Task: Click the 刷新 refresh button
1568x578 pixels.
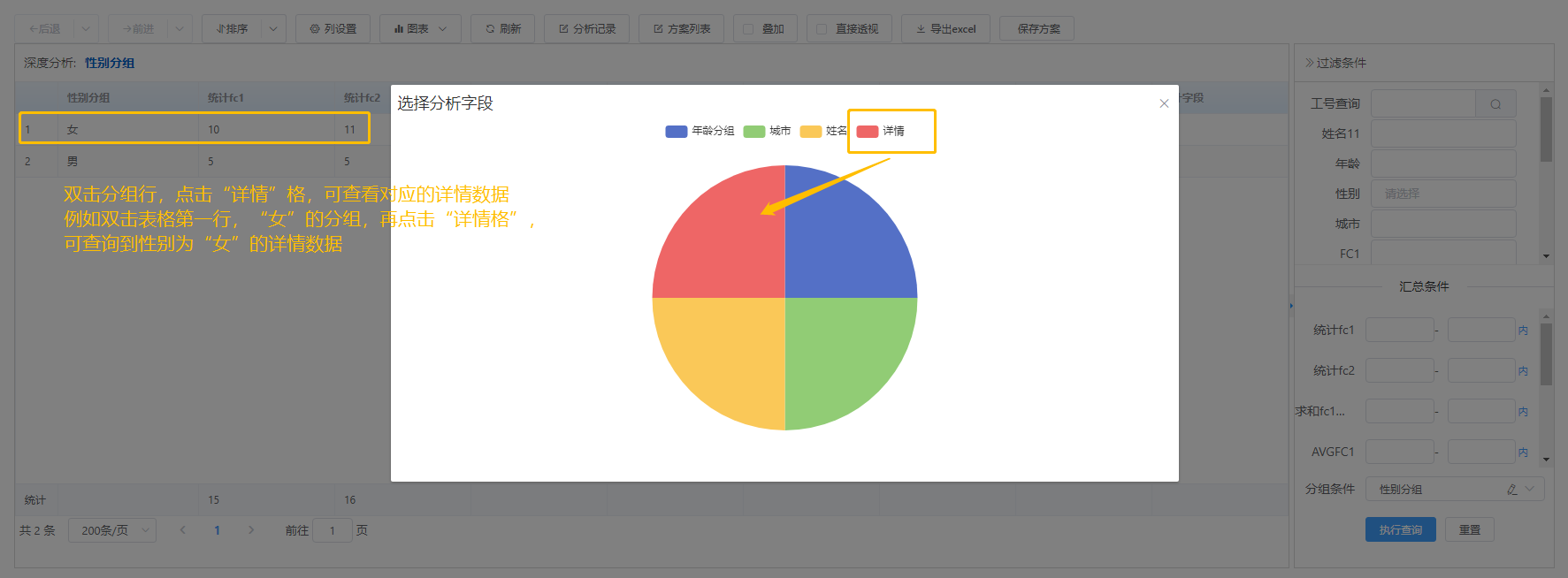Action: [x=502, y=29]
